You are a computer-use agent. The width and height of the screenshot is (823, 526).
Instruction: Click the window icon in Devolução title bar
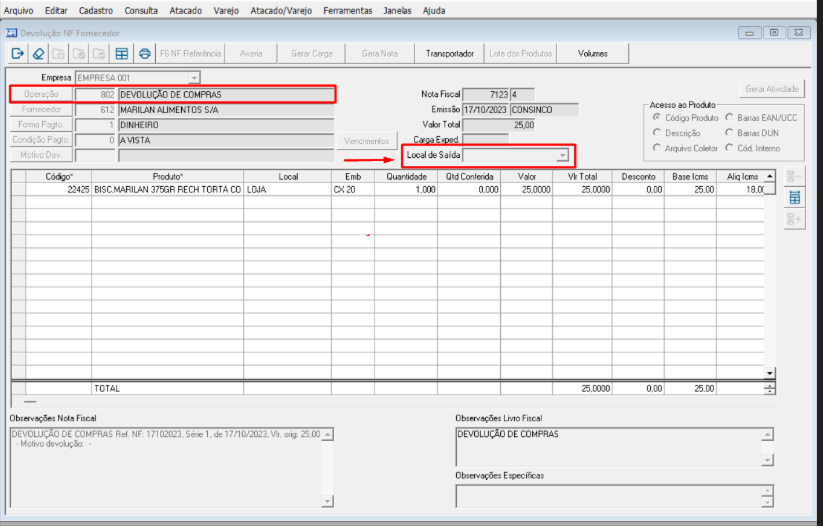[11, 33]
